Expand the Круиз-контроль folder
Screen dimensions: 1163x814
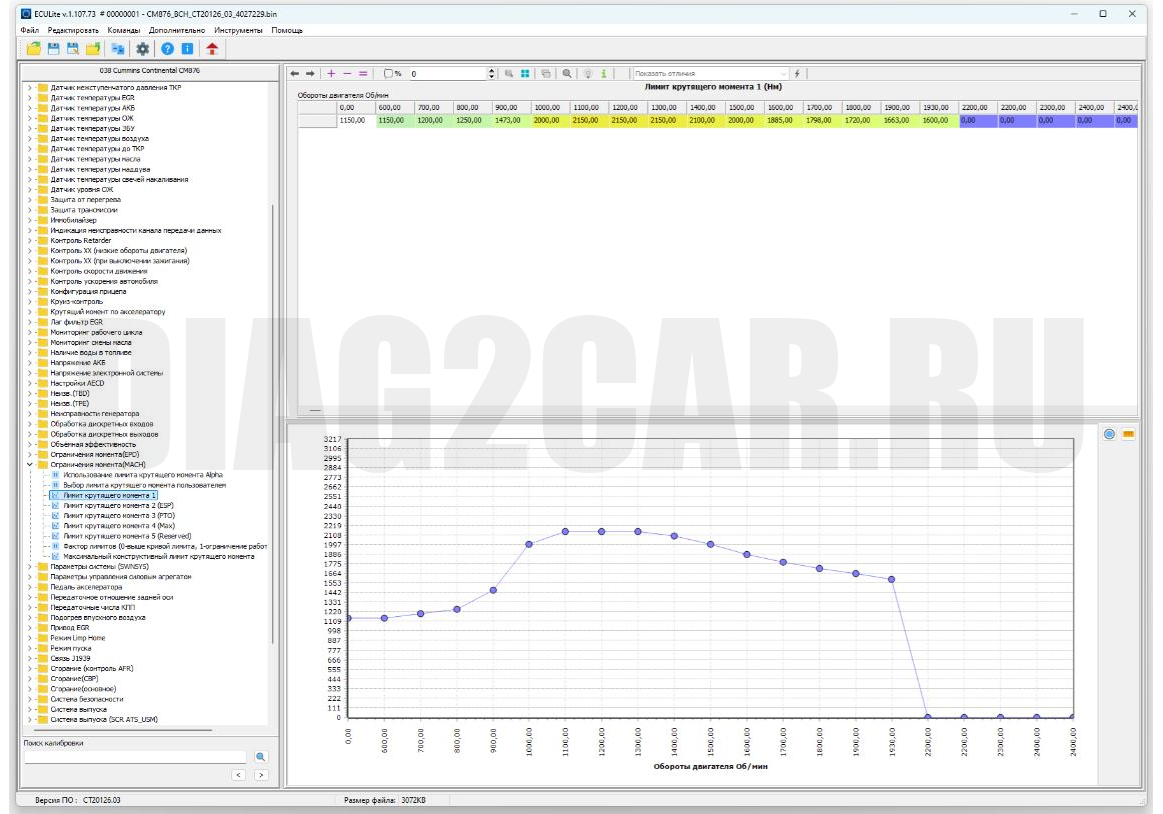pyautogui.click(x=30, y=301)
